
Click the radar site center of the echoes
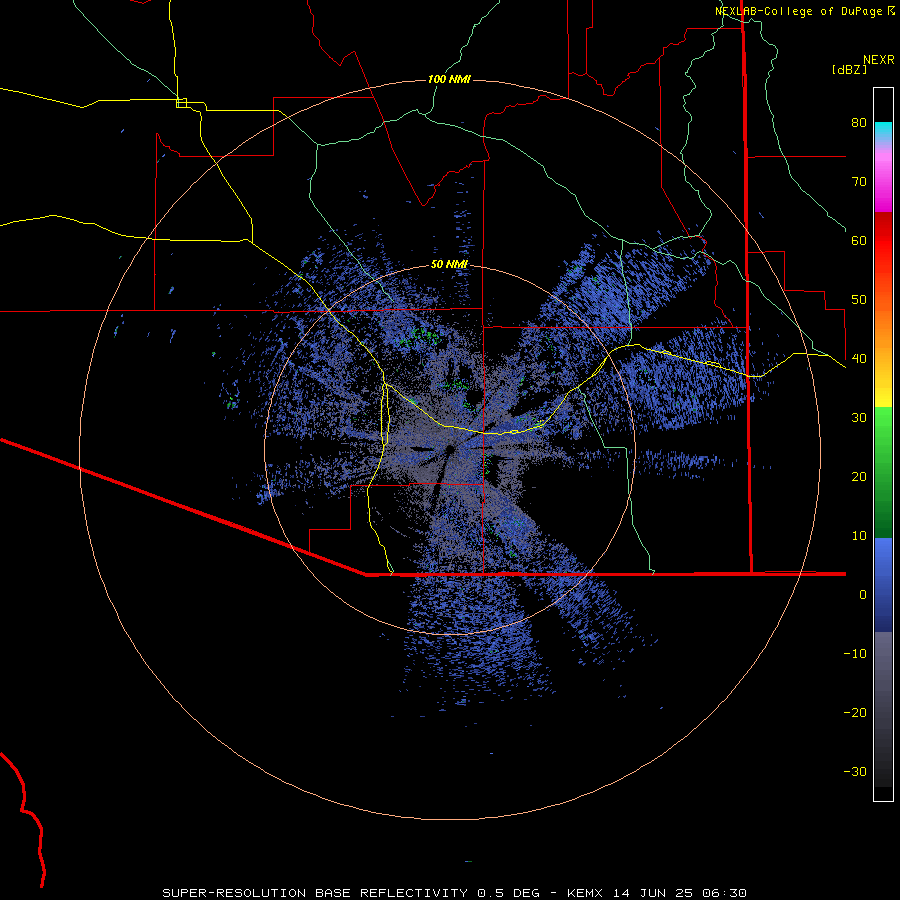(449, 449)
